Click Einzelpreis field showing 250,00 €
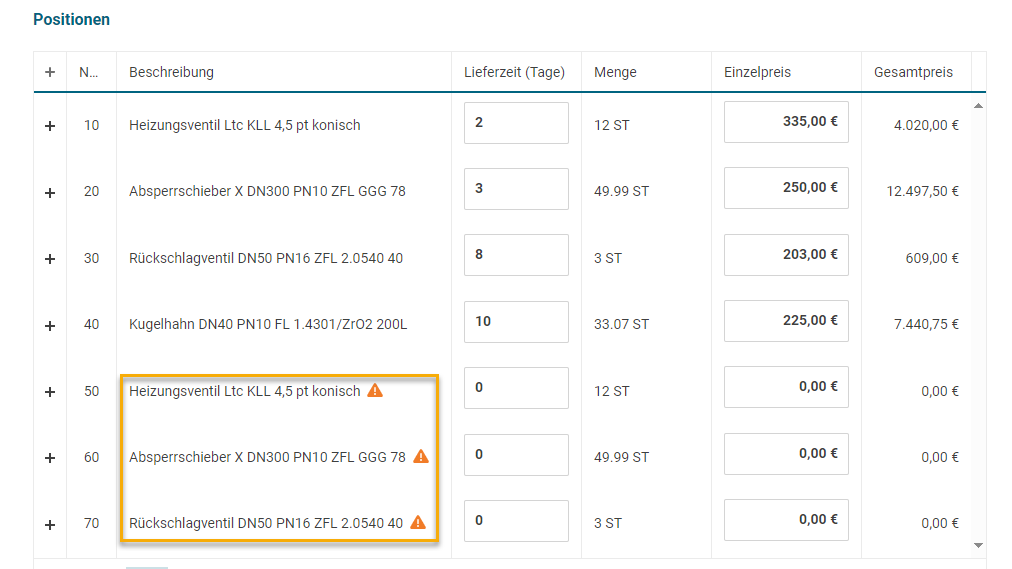 pyautogui.click(x=786, y=188)
